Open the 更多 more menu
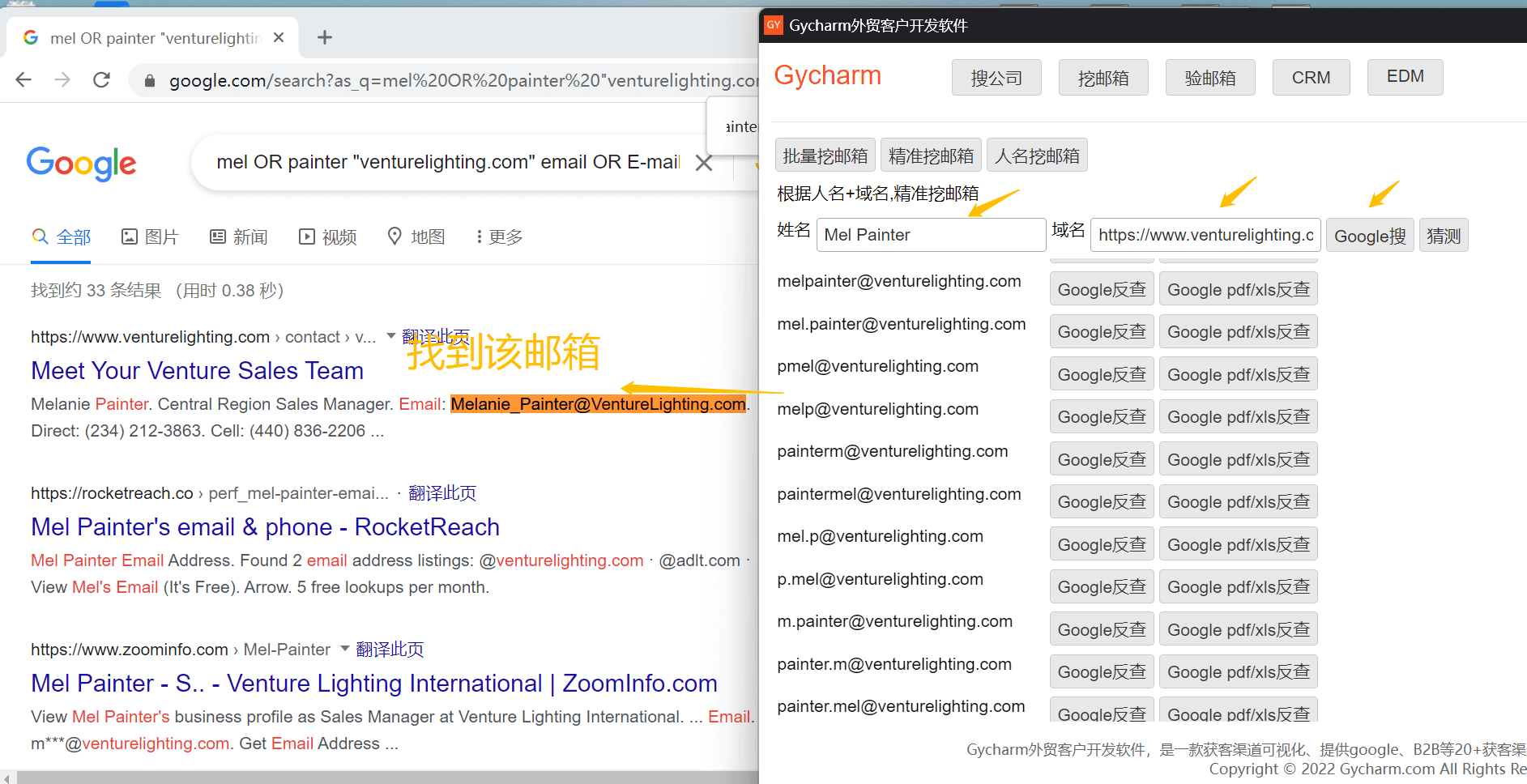Image resolution: width=1527 pixels, height=784 pixels. pyautogui.click(x=499, y=236)
